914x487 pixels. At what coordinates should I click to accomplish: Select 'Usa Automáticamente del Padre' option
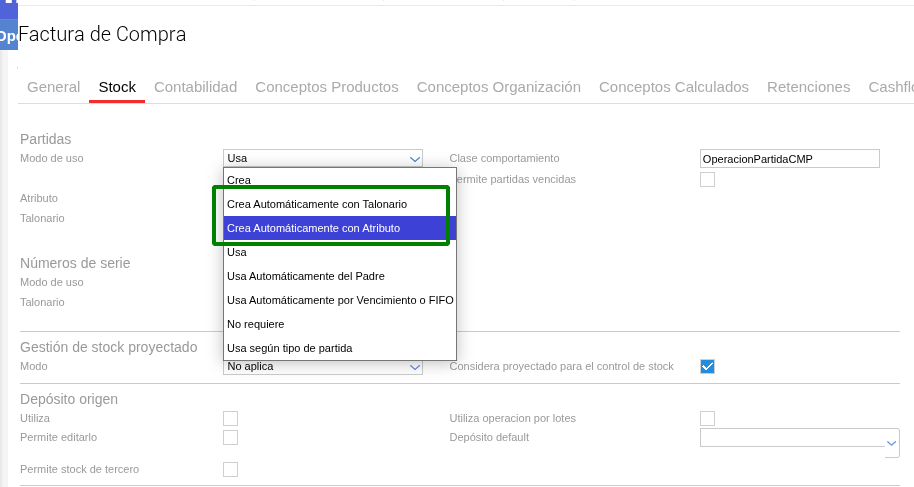point(305,276)
